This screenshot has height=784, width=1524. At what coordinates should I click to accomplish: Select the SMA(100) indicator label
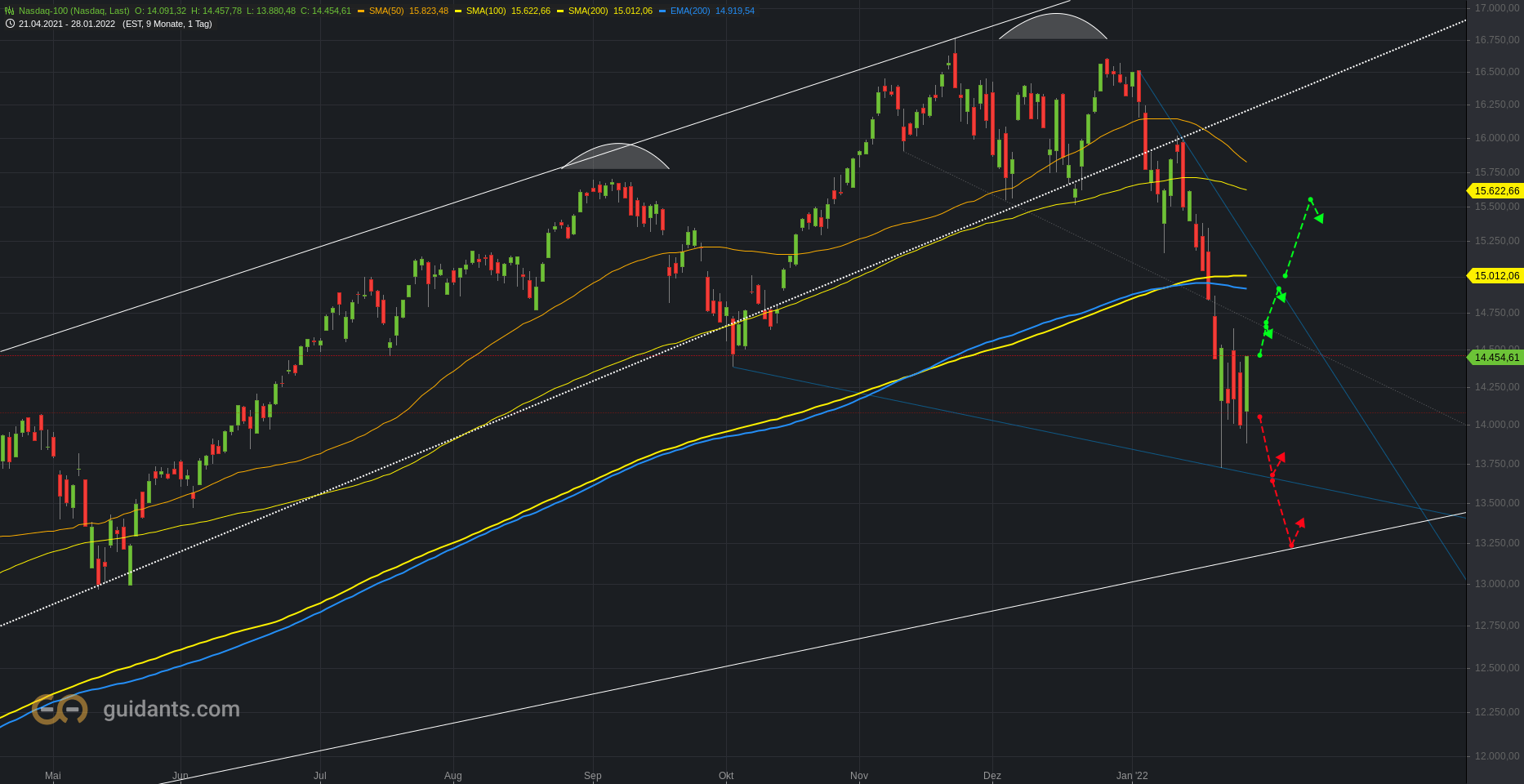(486, 11)
